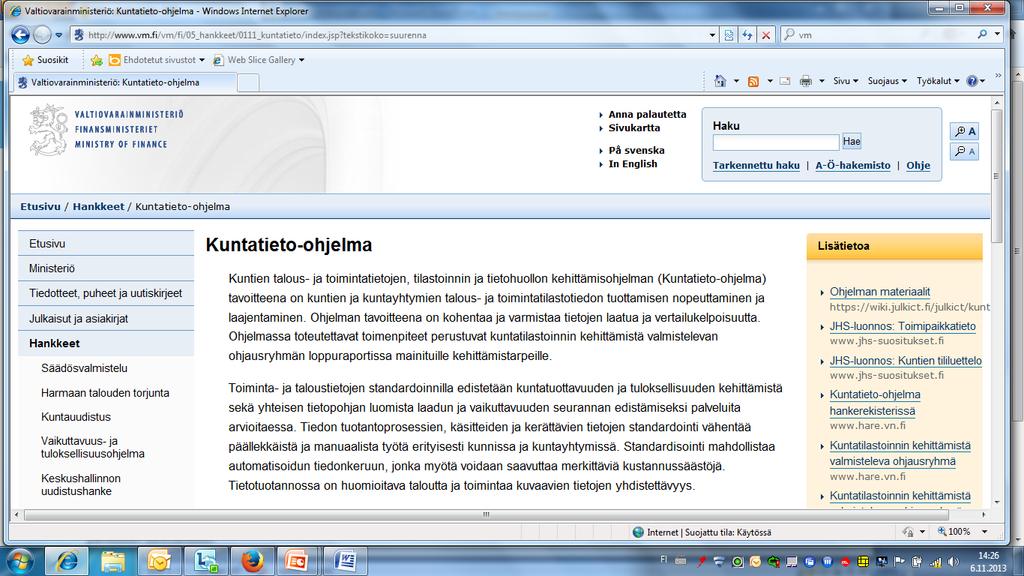Open Tarkennettu haku link
Viewport: 1024px width, 576px height.
coord(756,166)
